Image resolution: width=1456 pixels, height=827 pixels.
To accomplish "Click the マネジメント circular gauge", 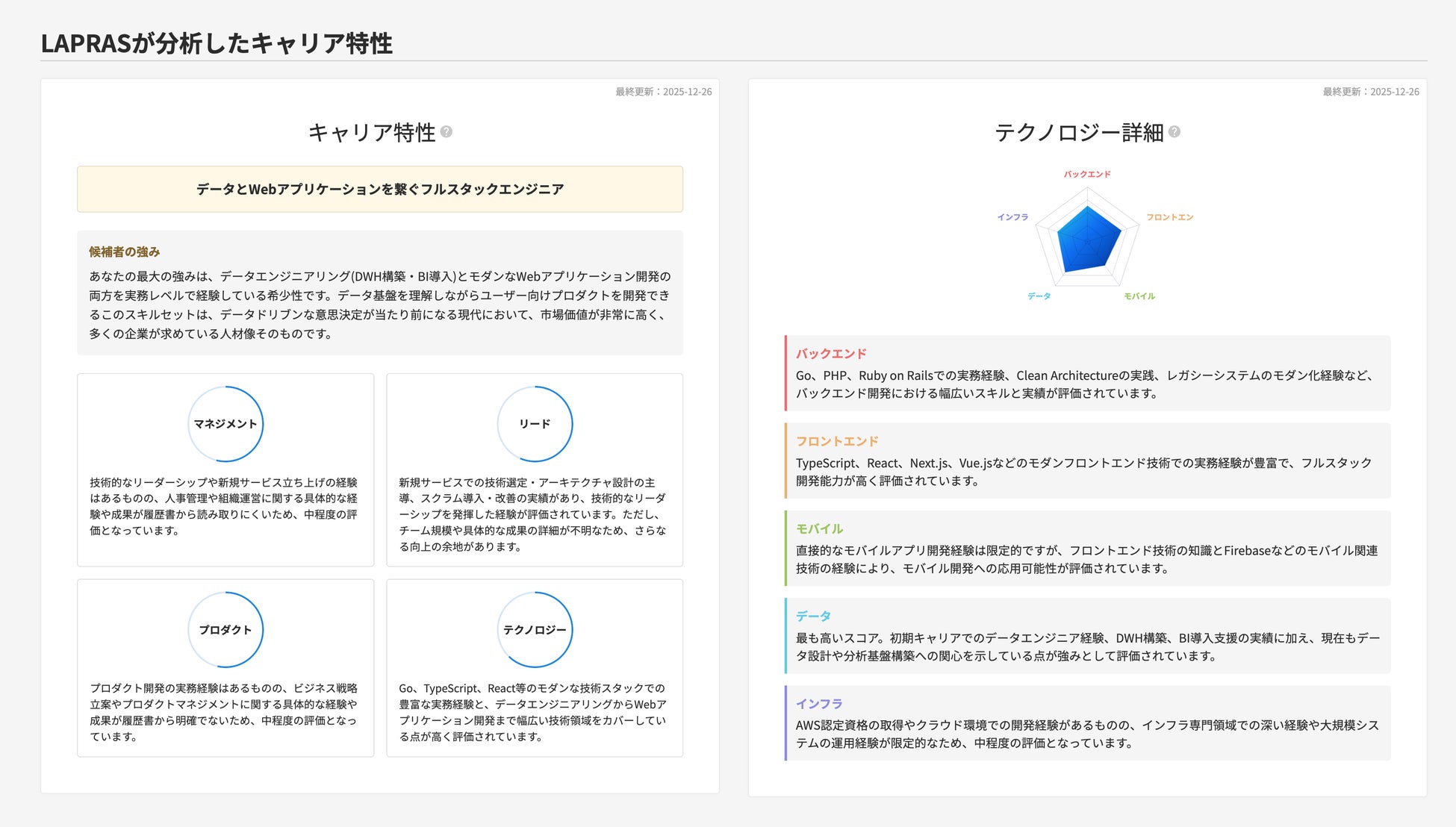I will 225,424.
